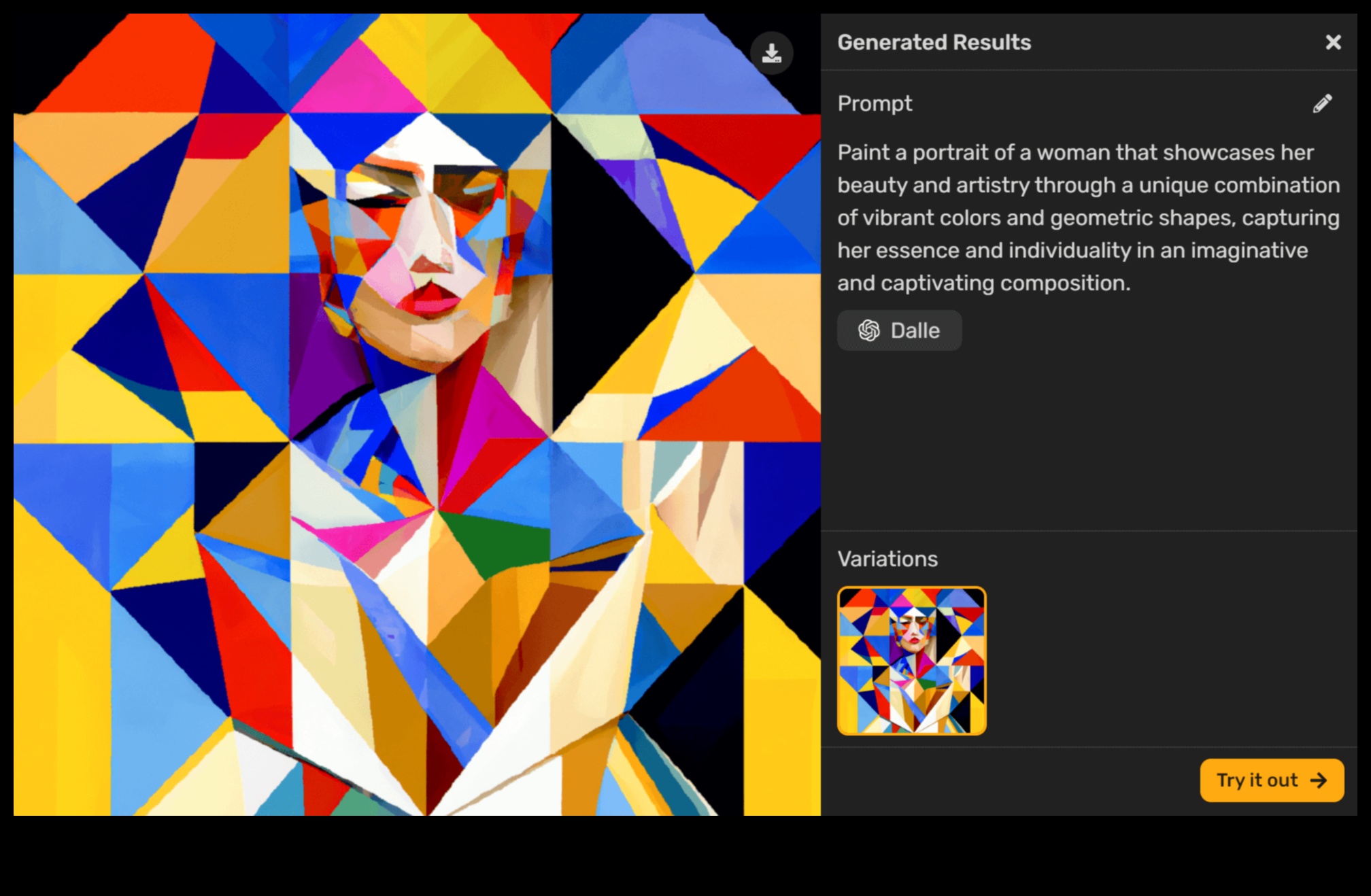
Task: Close the Generated Results panel
Action: [x=1333, y=42]
